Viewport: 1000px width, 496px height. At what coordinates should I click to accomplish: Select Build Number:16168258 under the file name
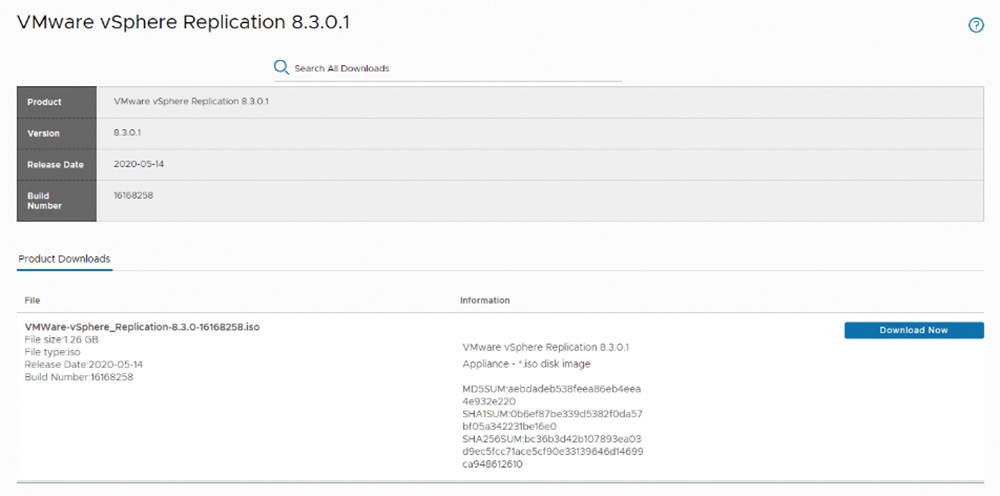pos(79,377)
